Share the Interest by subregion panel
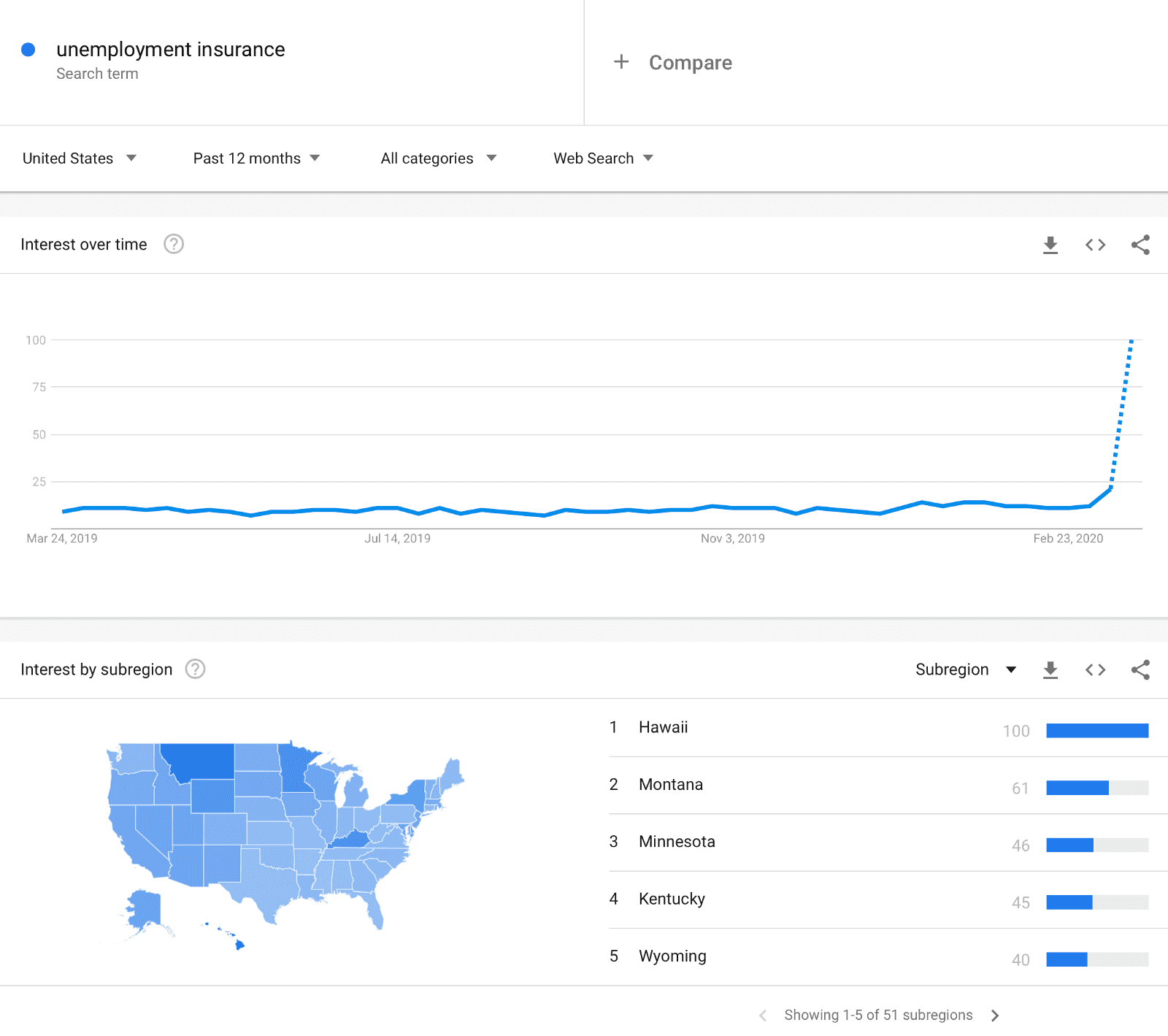The image size is (1168, 1036). (x=1140, y=669)
